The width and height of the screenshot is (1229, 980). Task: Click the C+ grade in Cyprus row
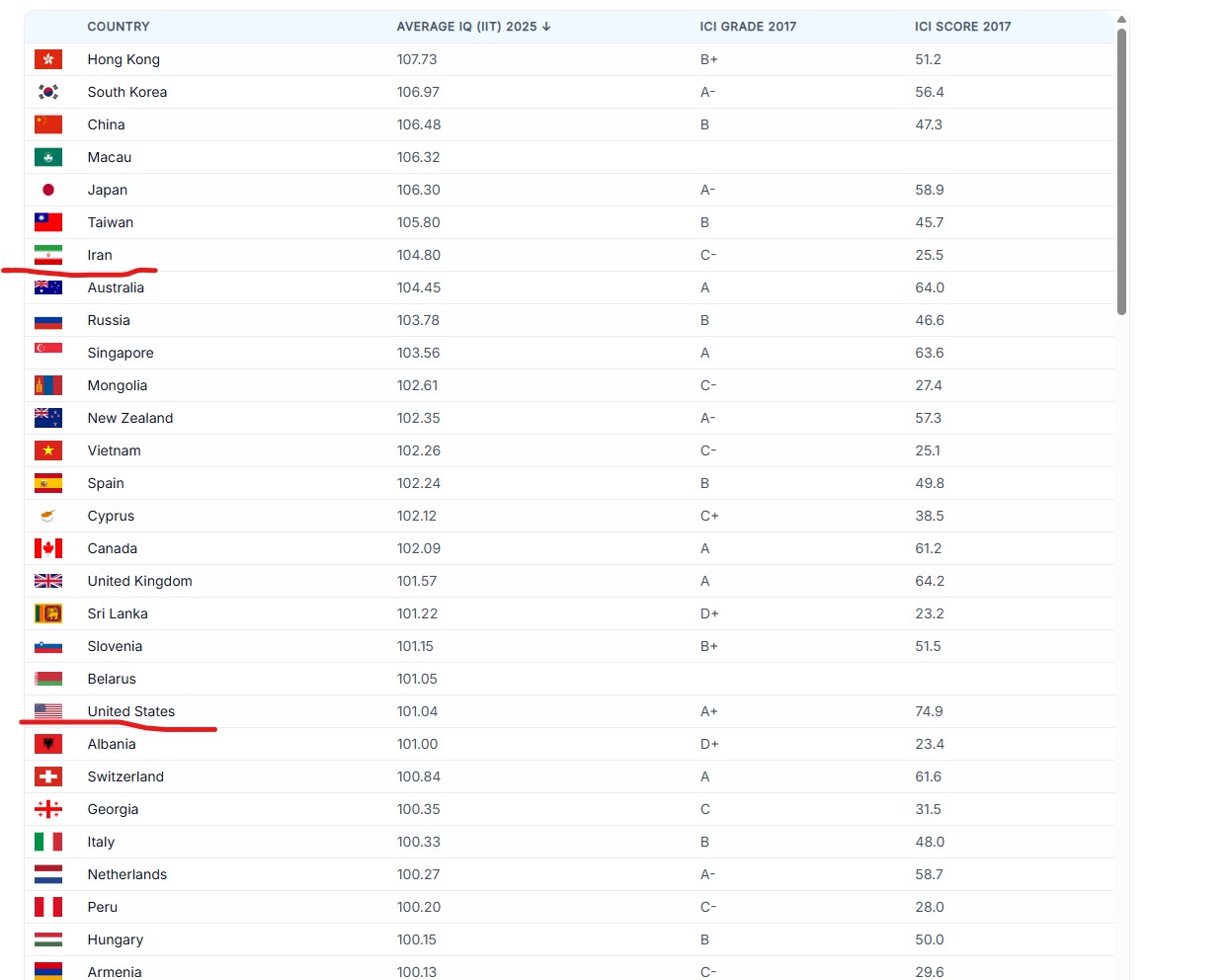click(x=709, y=516)
